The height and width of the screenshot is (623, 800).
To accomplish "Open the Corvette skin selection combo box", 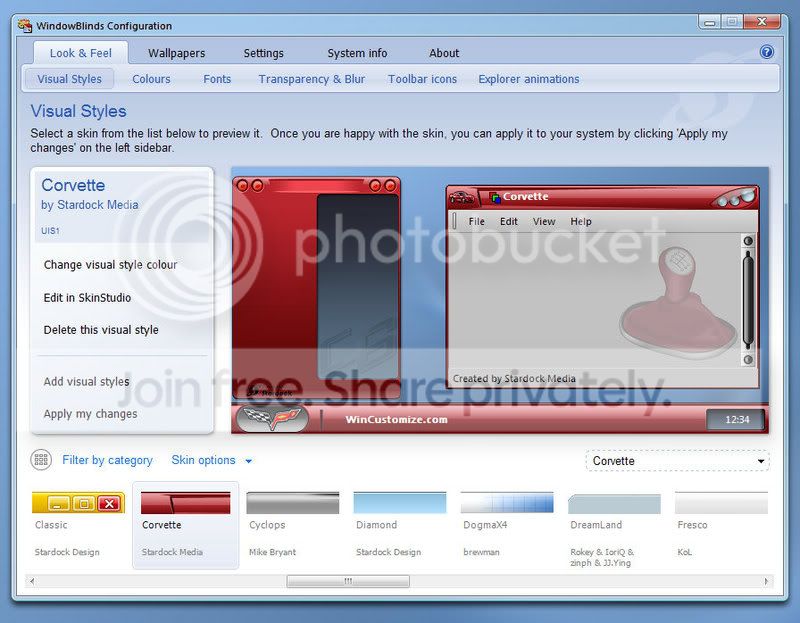I will pyautogui.click(x=677, y=461).
